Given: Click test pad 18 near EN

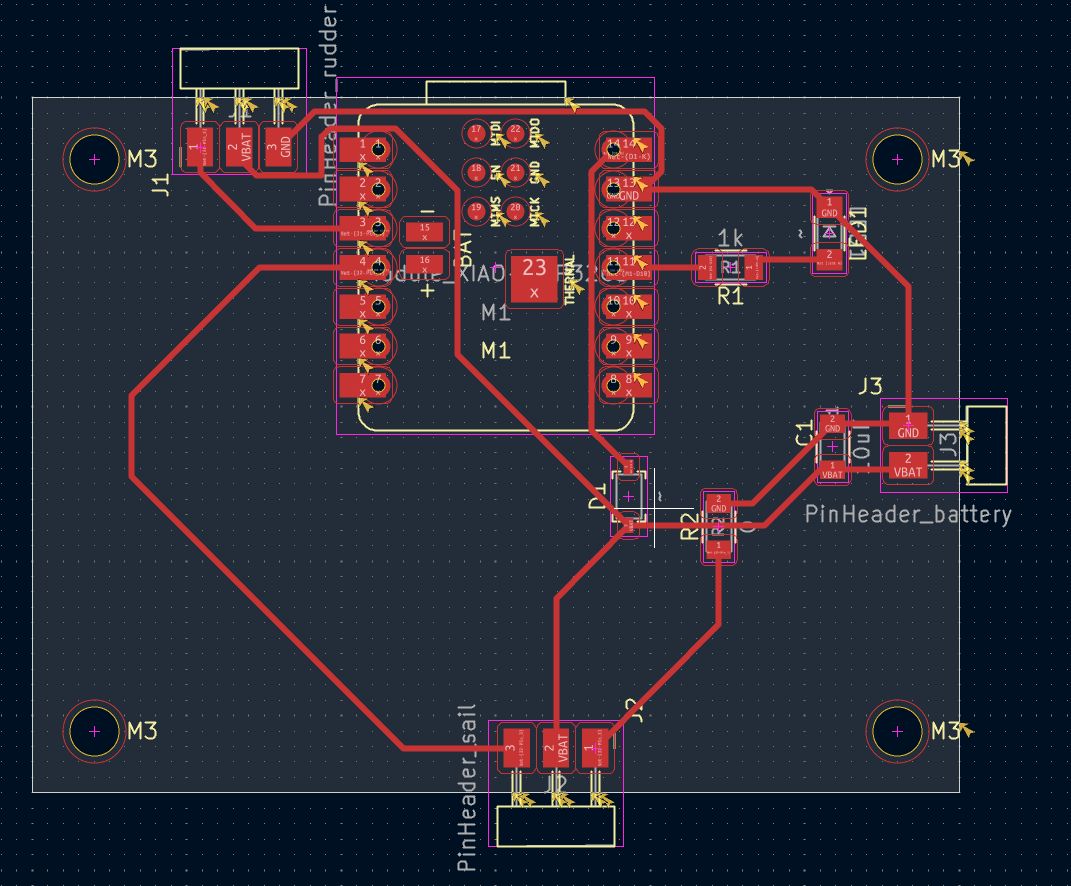Looking at the screenshot, I should (x=475, y=171).
